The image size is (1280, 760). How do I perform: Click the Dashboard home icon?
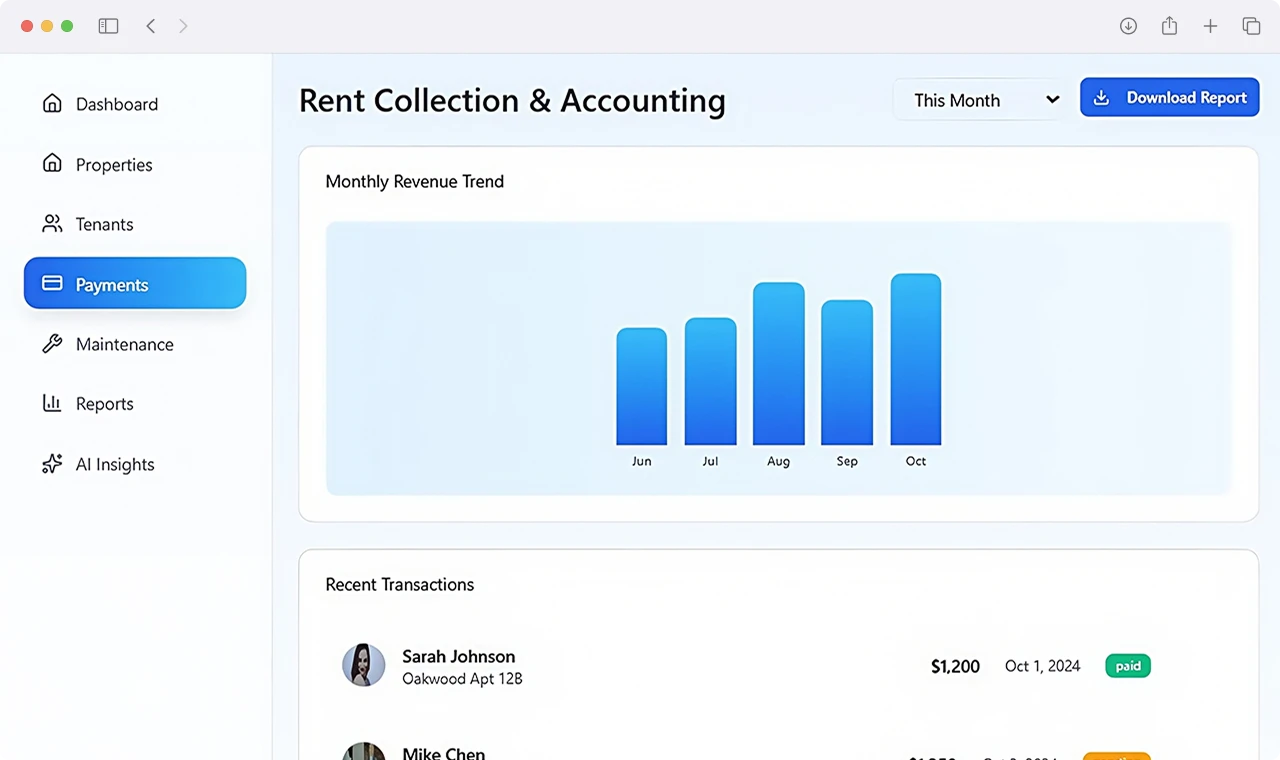[x=52, y=103]
